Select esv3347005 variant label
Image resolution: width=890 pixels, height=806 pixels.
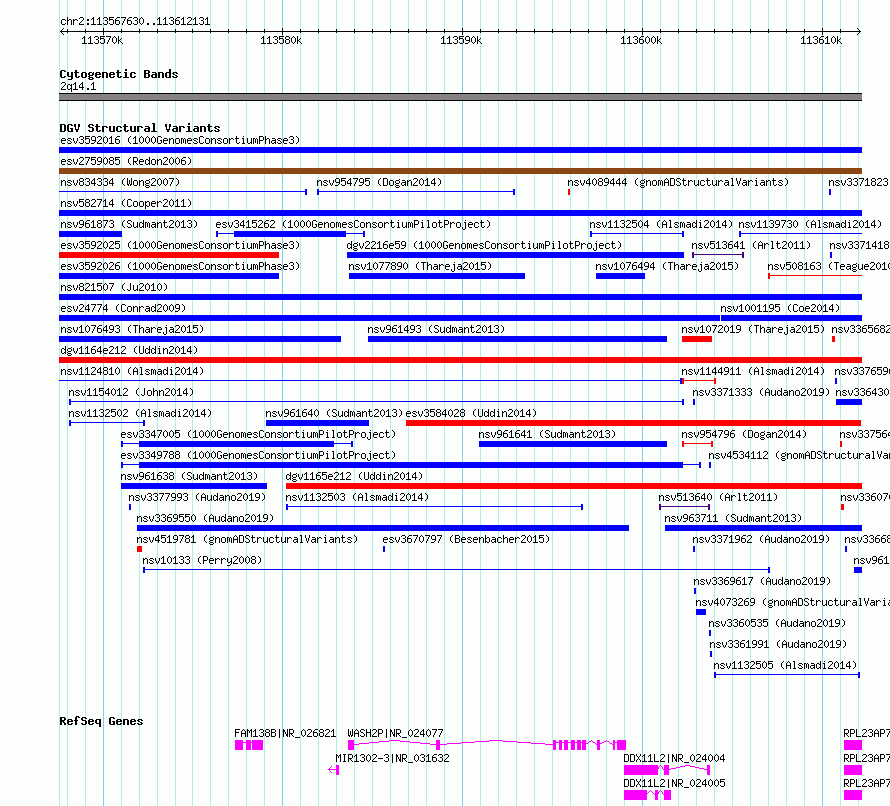coord(258,434)
